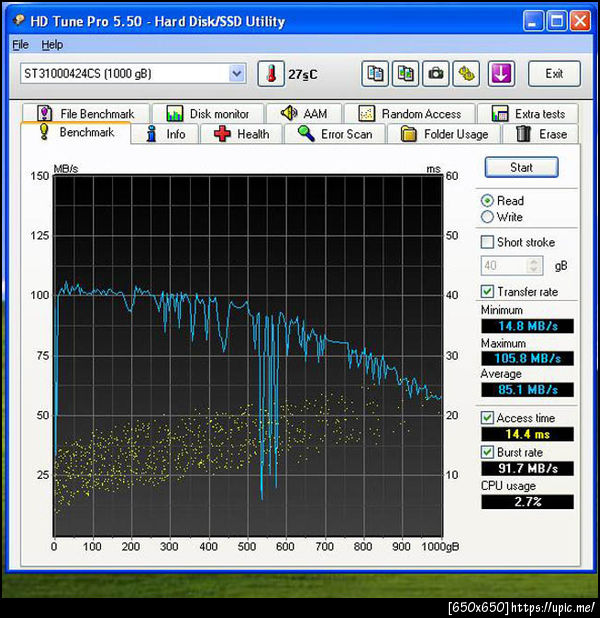Click the Average value 85.1 MB/s
Image resolution: width=600 pixels, height=618 pixels.
coord(527,390)
